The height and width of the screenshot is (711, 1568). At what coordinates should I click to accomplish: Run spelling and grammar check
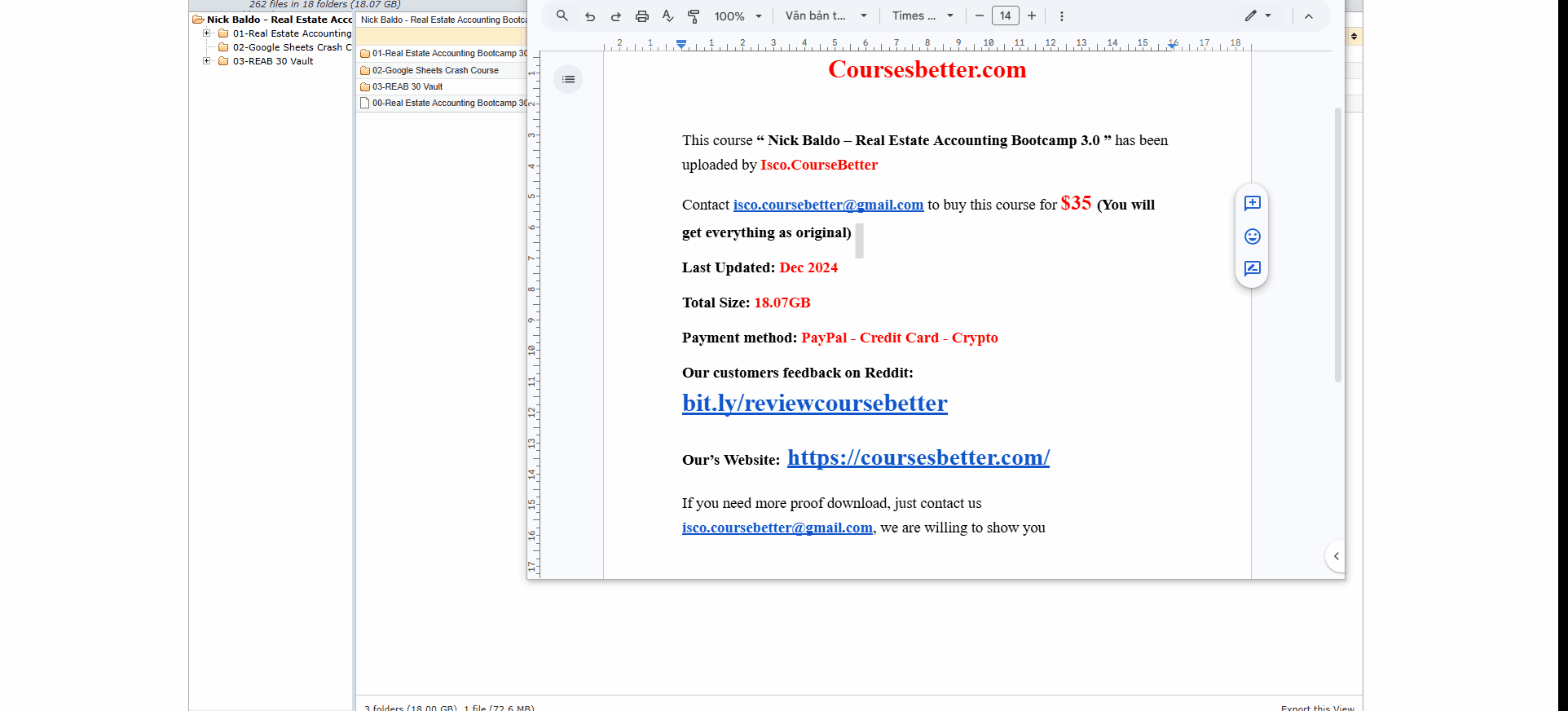pyautogui.click(x=668, y=15)
